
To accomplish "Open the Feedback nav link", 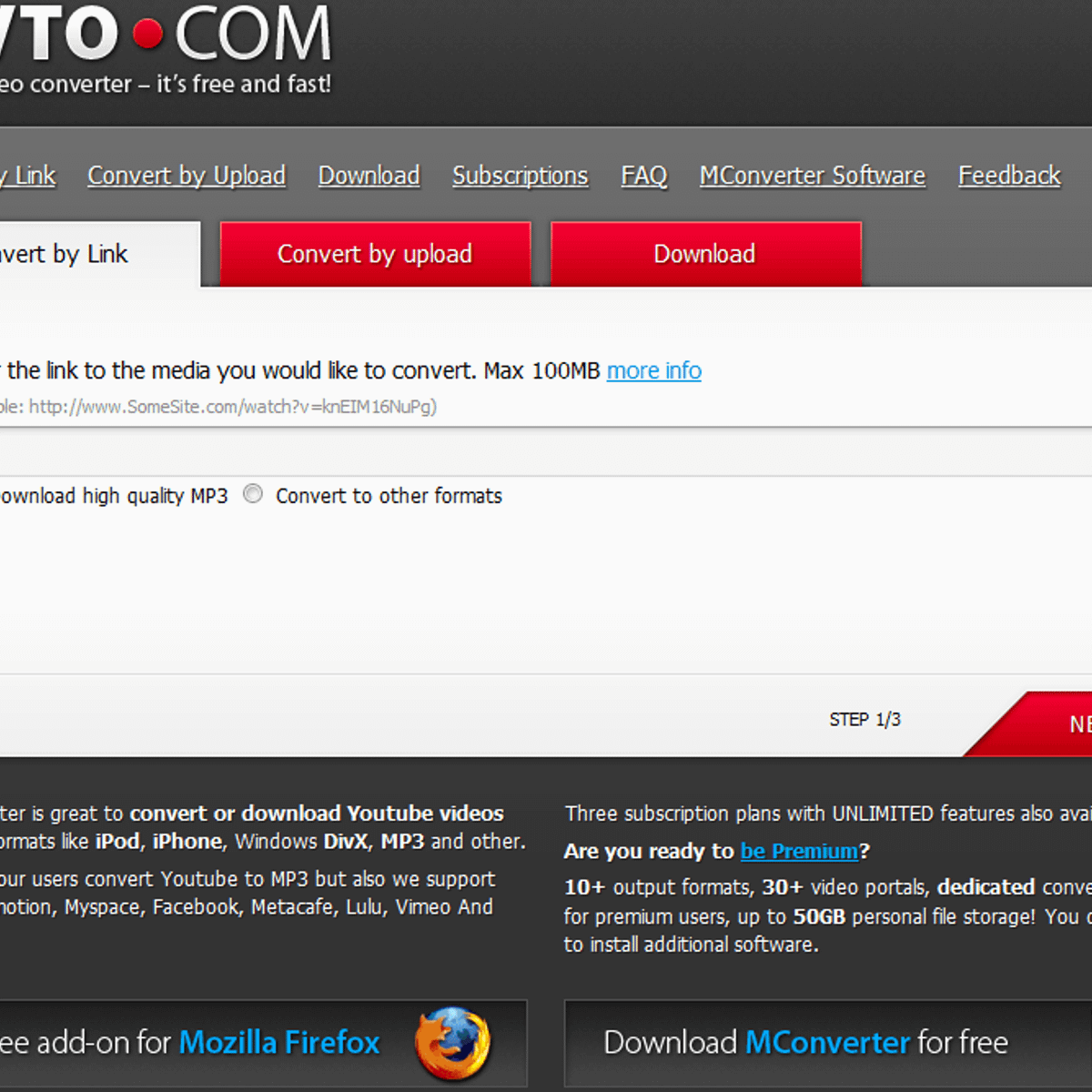I will (1009, 176).
